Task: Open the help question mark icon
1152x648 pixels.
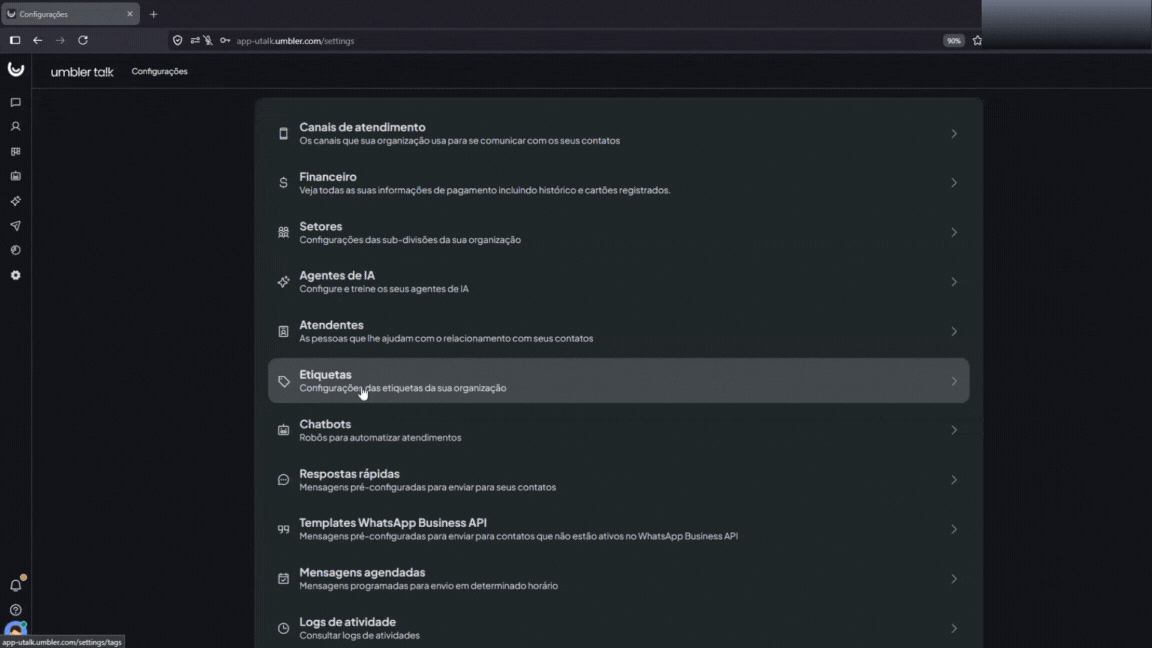Action: coord(15,610)
